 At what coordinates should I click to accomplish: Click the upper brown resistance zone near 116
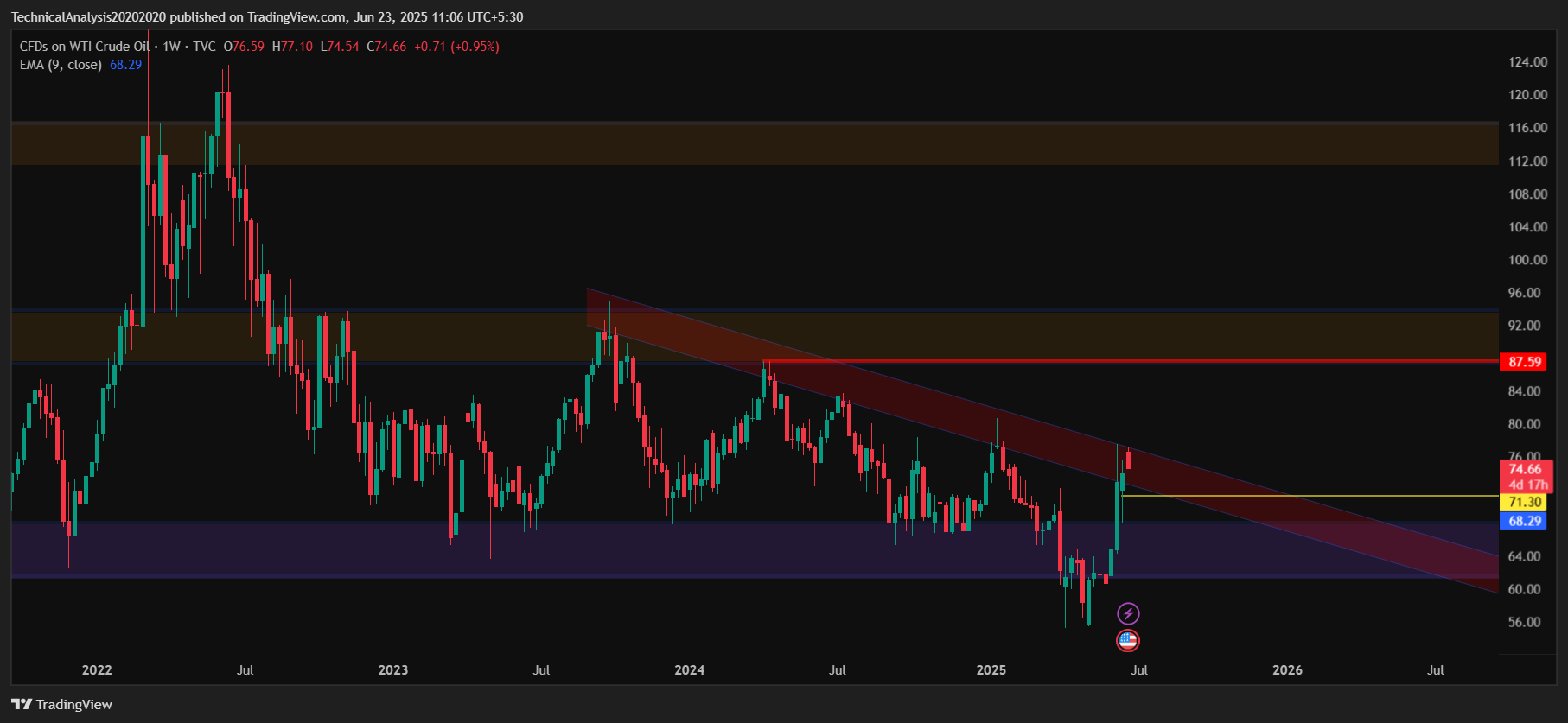tap(754, 143)
